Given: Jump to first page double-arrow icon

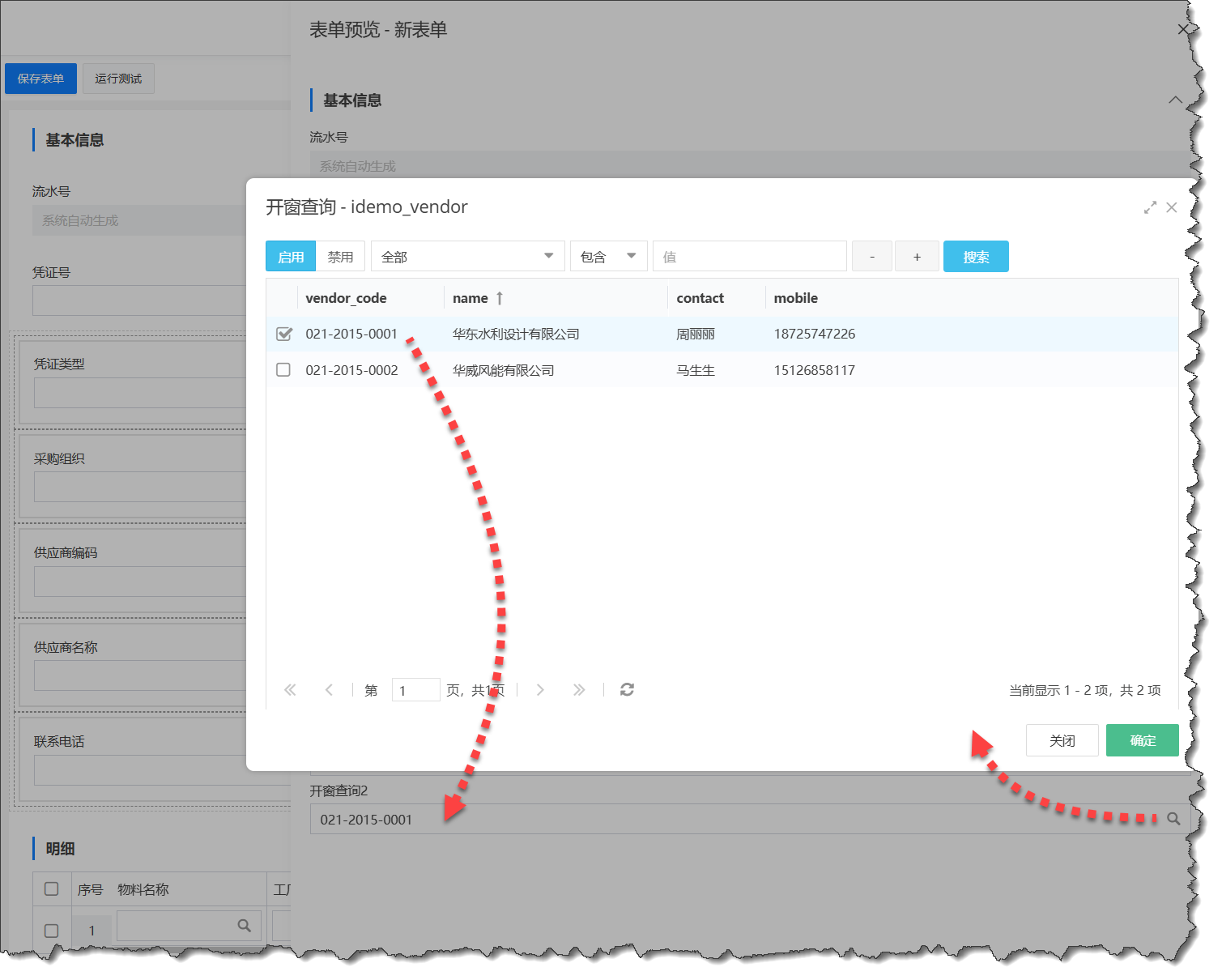Looking at the screenshot, I should click(x=290, y=690).
